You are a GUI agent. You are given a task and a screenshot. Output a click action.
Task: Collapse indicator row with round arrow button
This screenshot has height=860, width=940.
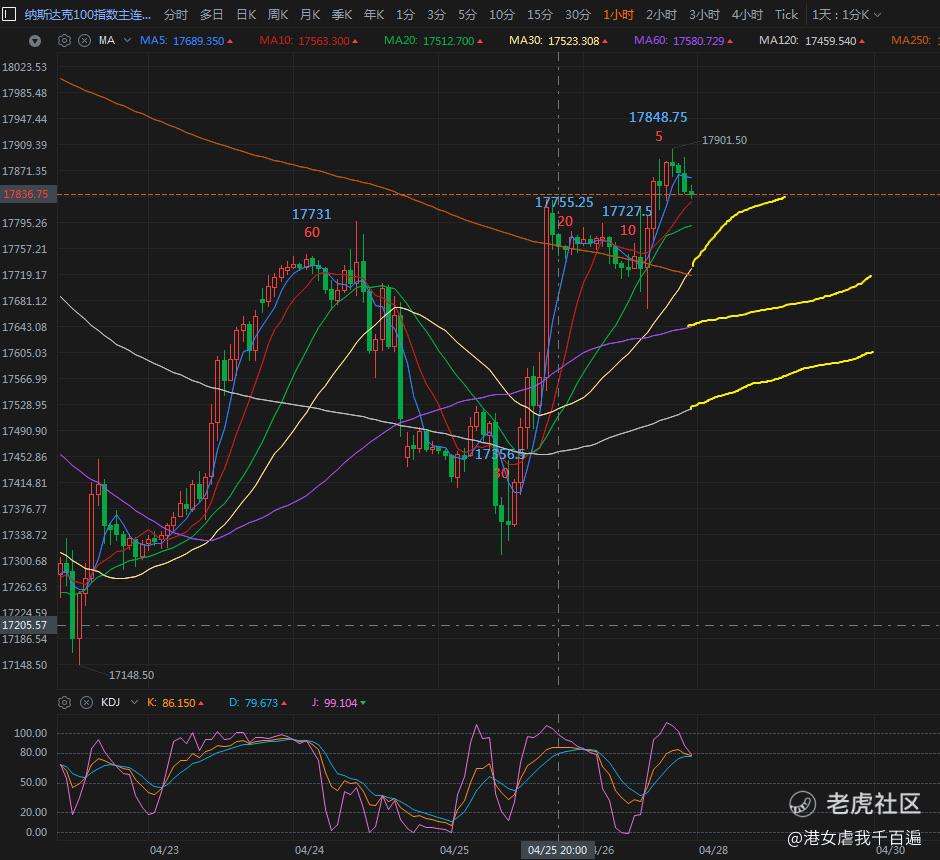point(35,41)
